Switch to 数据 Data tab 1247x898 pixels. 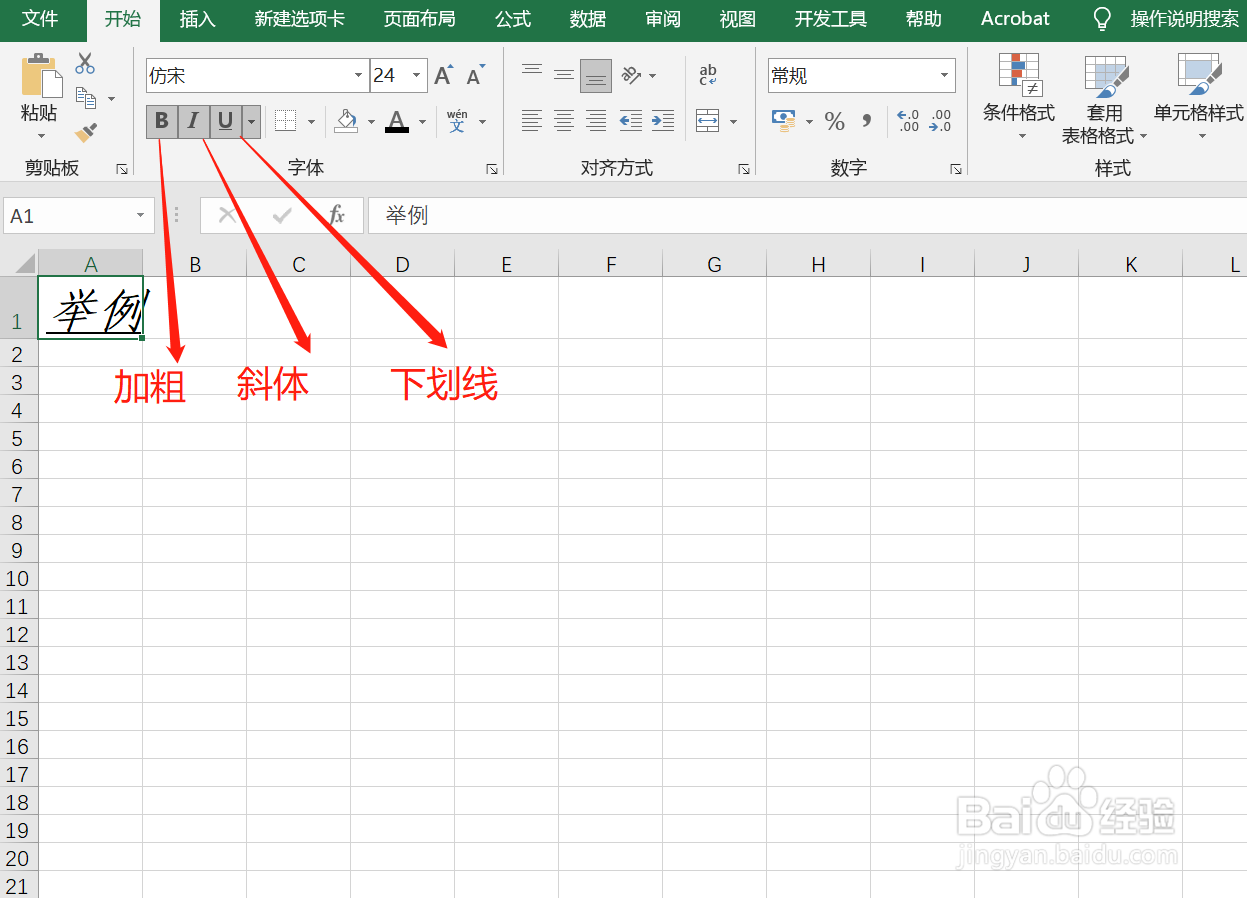click(x=588, y=19)
